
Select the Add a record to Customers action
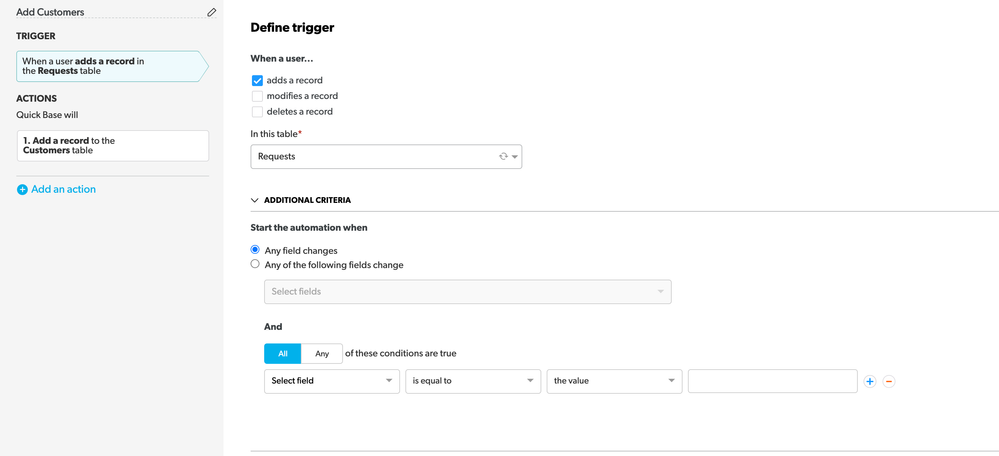coord(113,146)
